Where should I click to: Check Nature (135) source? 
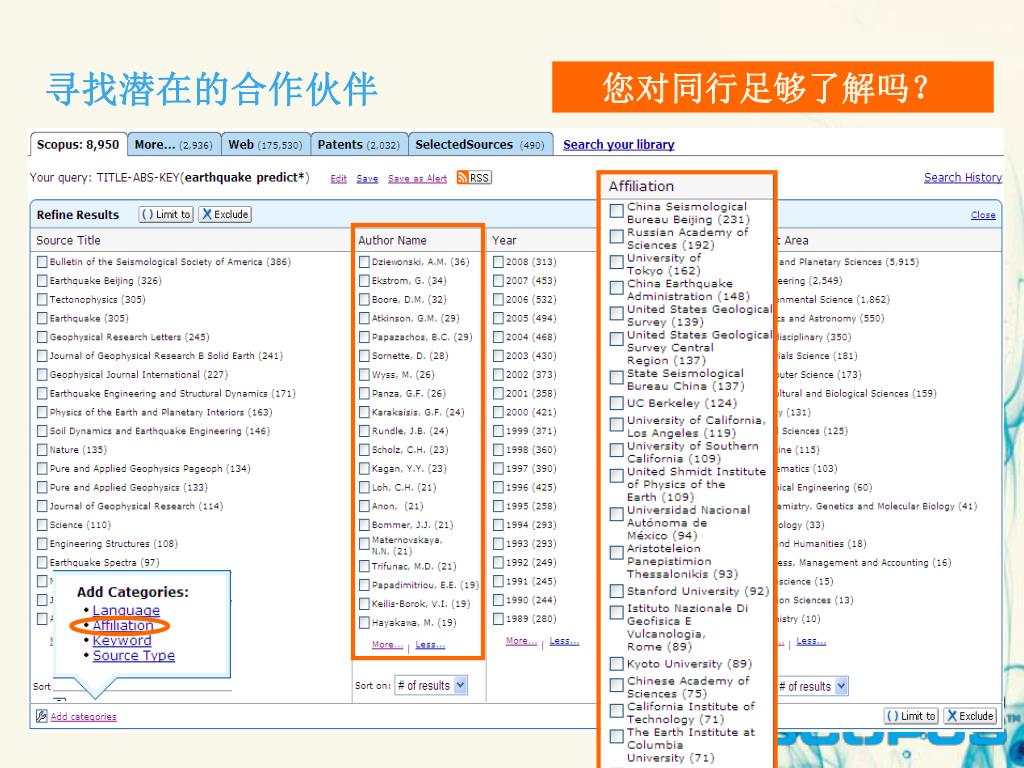point(42,450)
